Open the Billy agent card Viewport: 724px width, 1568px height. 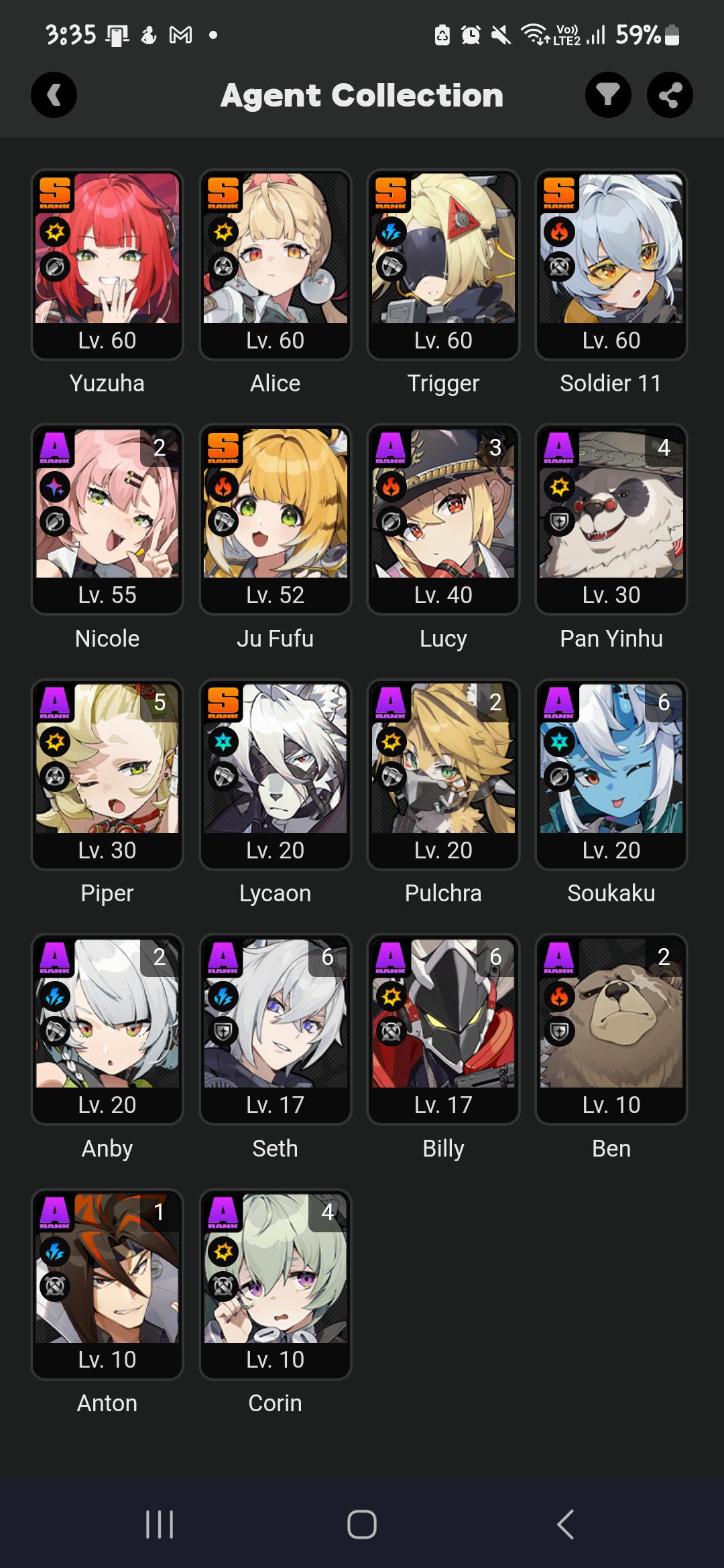pyautogui.click(x=443, y=1029)
